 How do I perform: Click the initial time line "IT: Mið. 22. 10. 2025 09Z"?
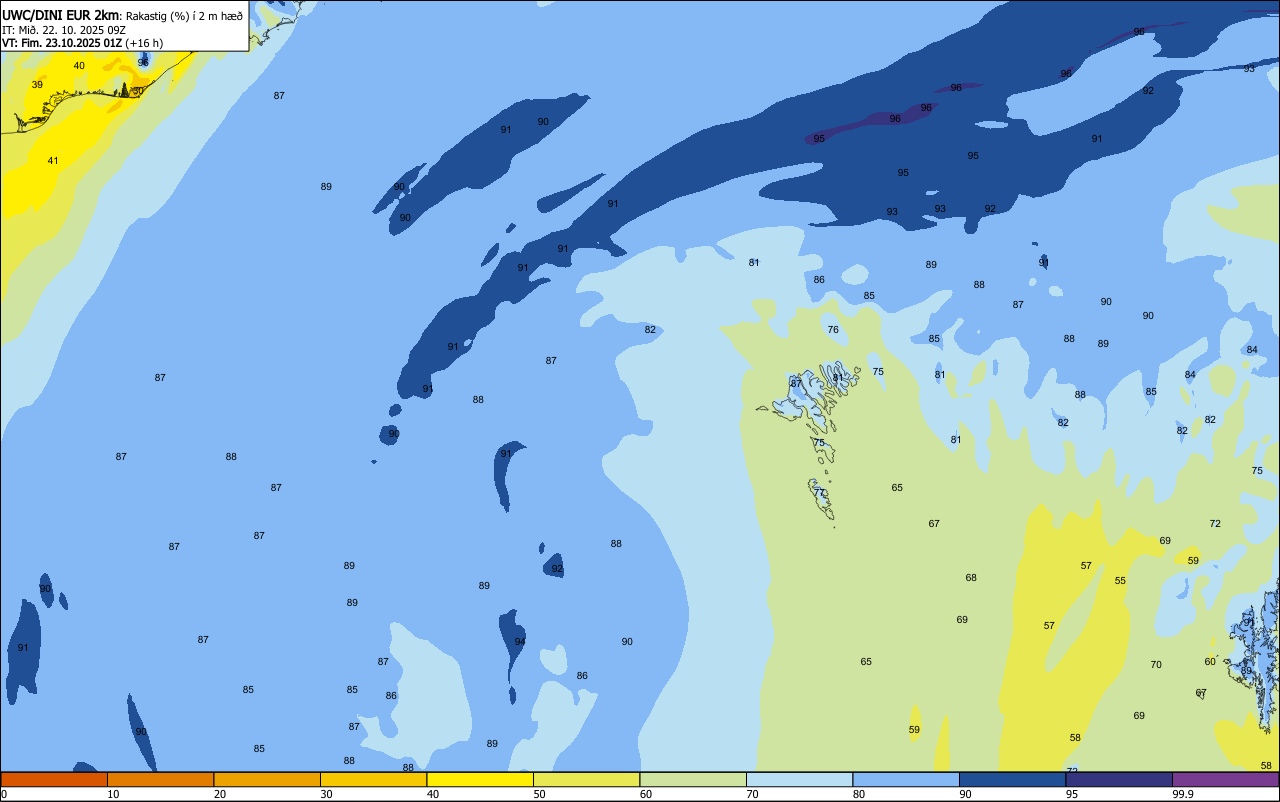[64, 29]
